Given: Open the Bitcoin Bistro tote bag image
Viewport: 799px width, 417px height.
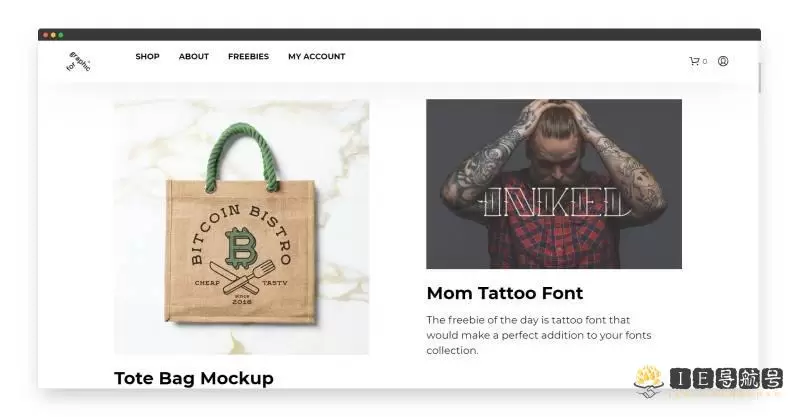Looking at the screenshot, I should pos(242,227).
